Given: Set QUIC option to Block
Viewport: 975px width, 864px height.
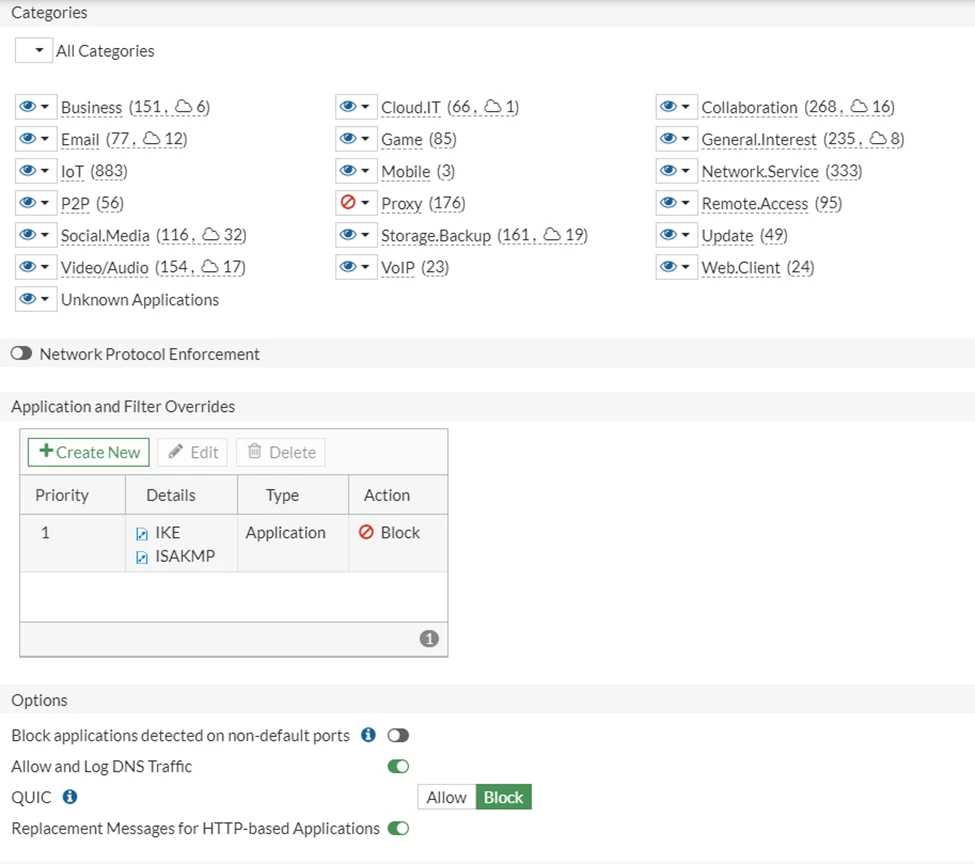Looking at the screenshot, I should click(x=504, y=797).
